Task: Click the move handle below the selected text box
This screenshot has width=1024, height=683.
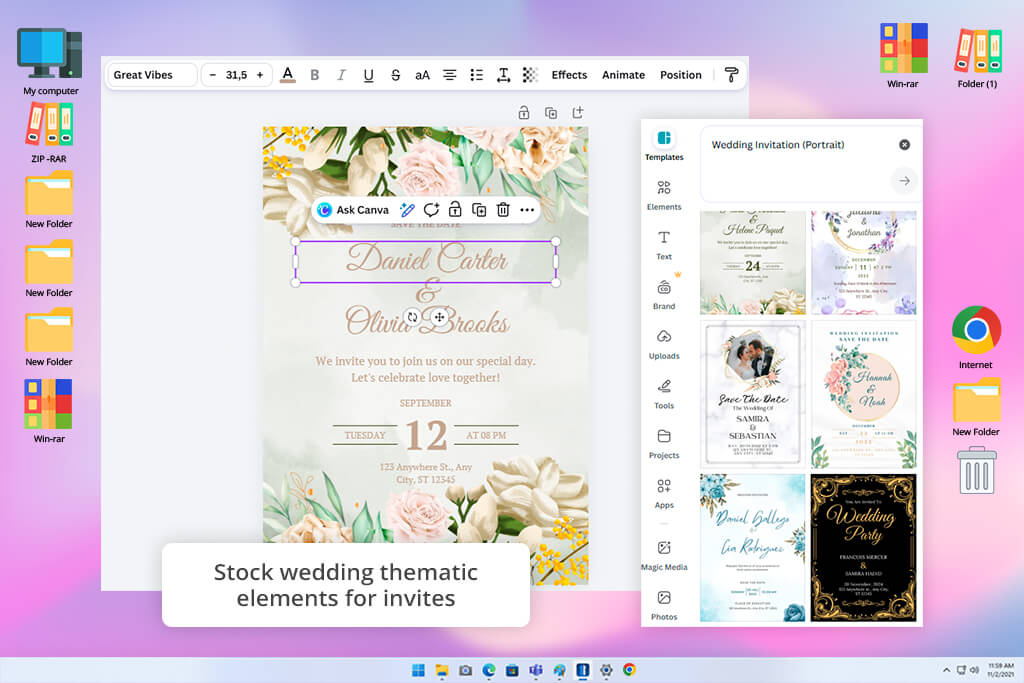Action: point(440,317)
